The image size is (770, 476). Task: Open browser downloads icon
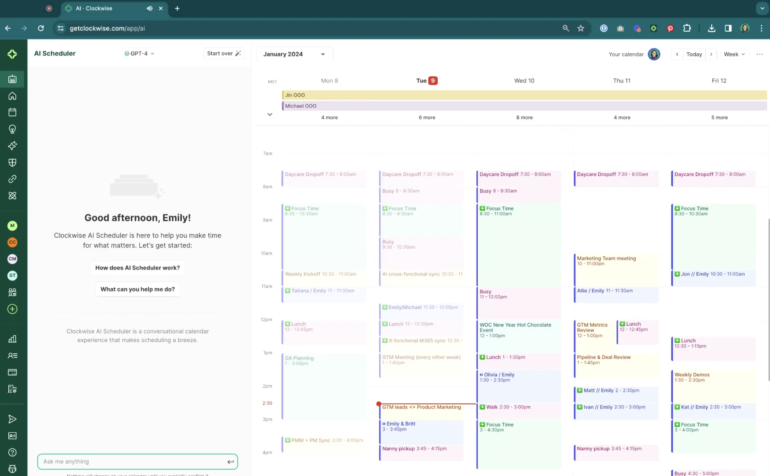tap(711, 28)
